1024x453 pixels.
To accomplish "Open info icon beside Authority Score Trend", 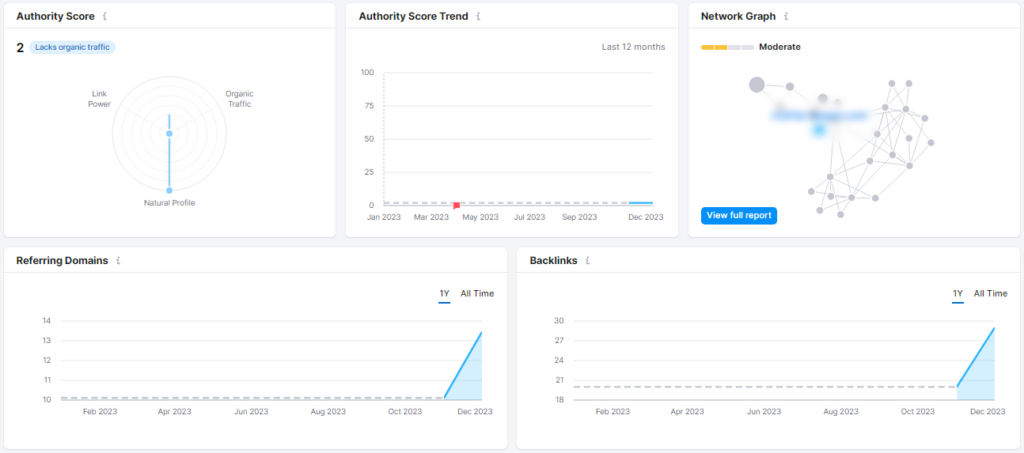I will [x=479, y=16].
